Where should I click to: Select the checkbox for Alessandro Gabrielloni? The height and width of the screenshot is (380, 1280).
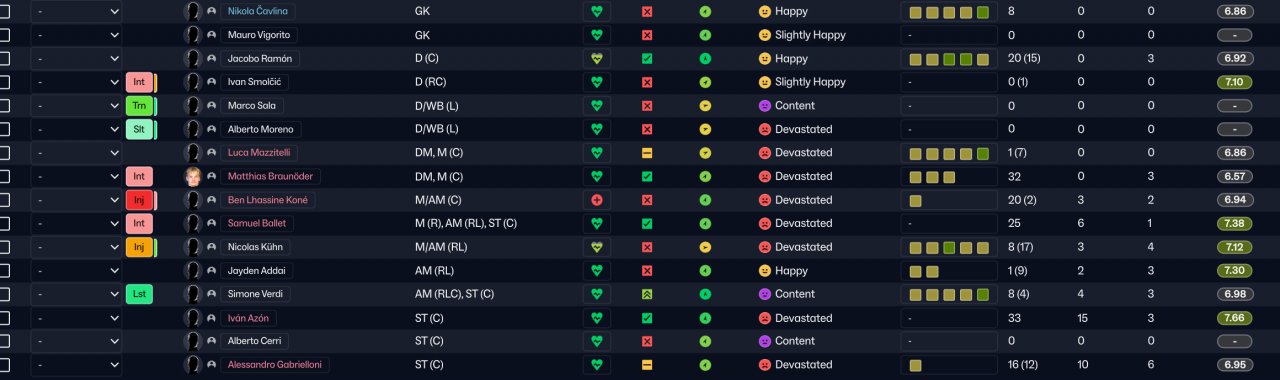coord(4,365)
